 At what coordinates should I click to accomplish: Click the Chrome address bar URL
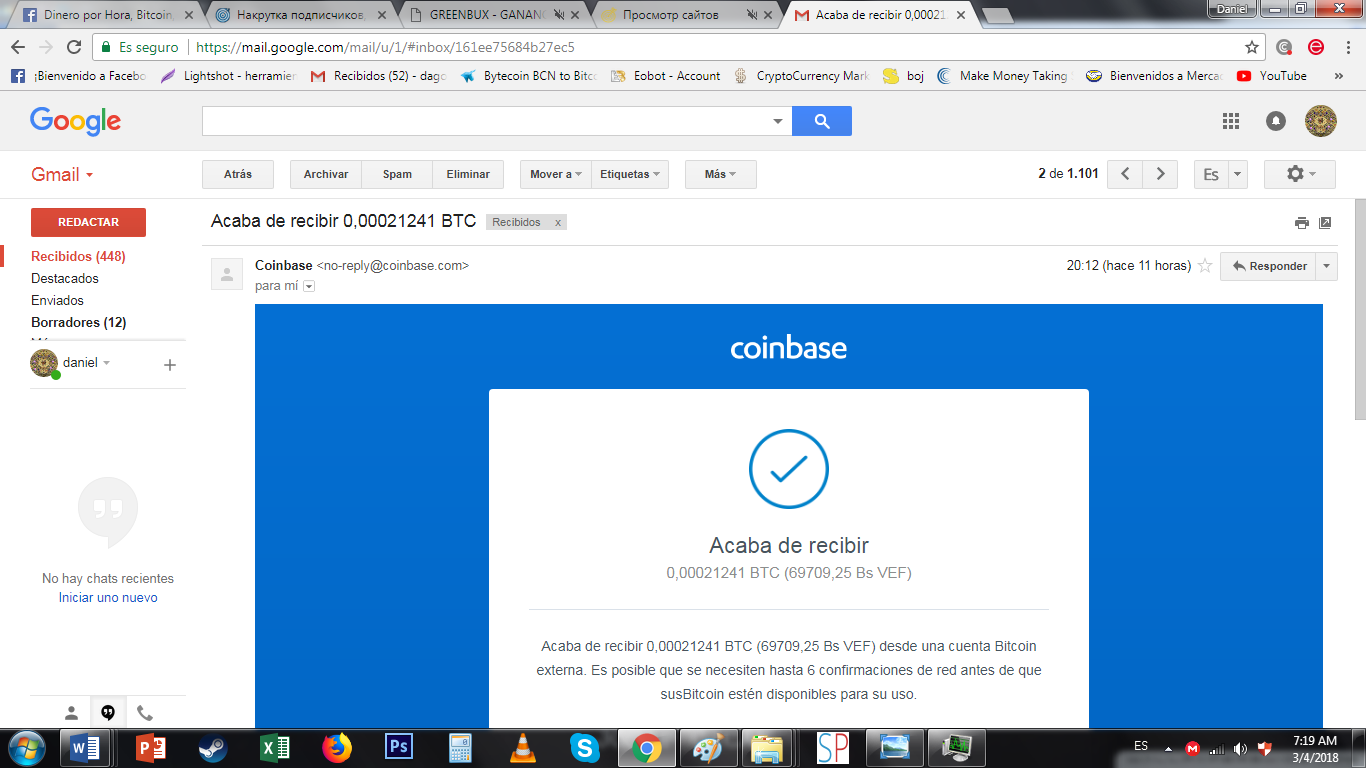tap(385, 47)
